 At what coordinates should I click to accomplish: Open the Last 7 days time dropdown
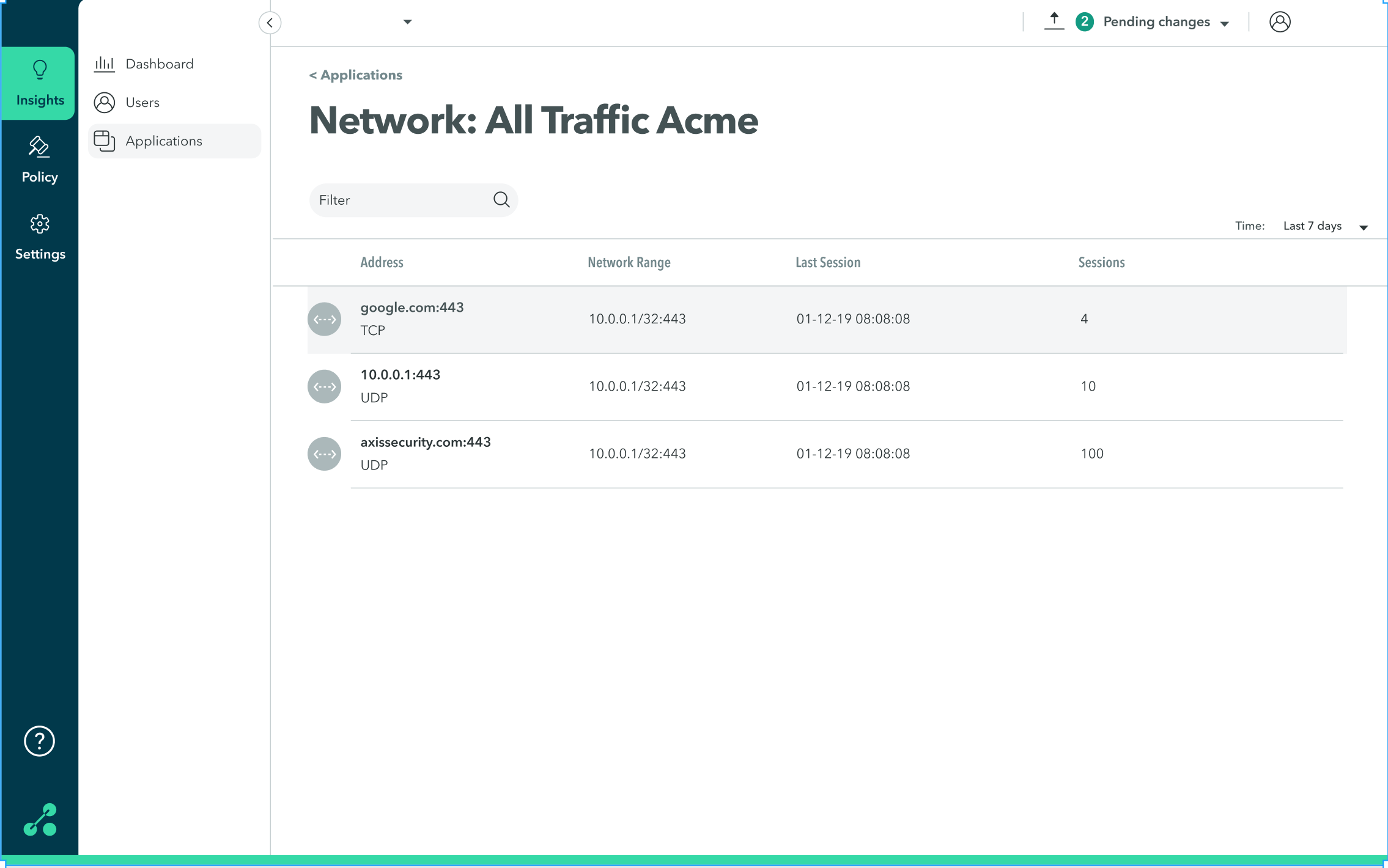tap(1363, 227)
